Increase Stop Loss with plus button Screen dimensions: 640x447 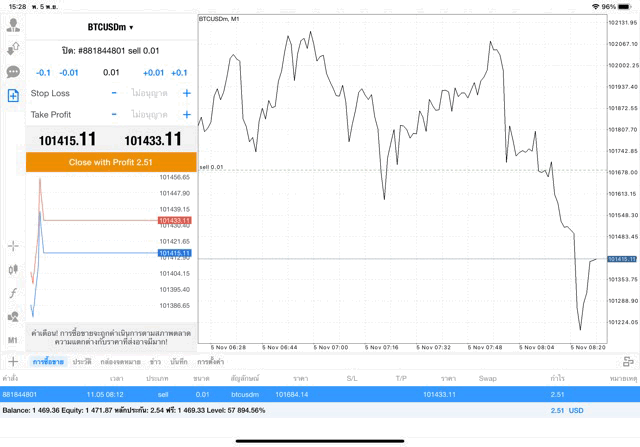[186, 93]
